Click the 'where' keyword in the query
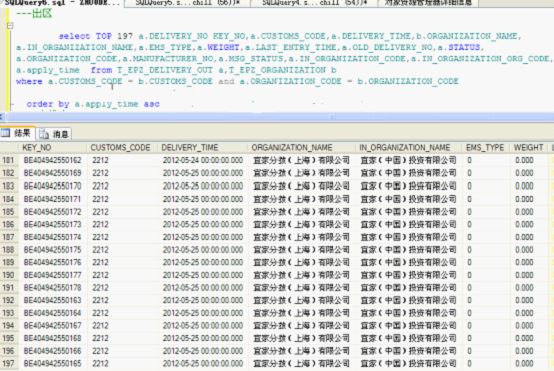This screenshot has height=371, width=554. pos(29,81)
